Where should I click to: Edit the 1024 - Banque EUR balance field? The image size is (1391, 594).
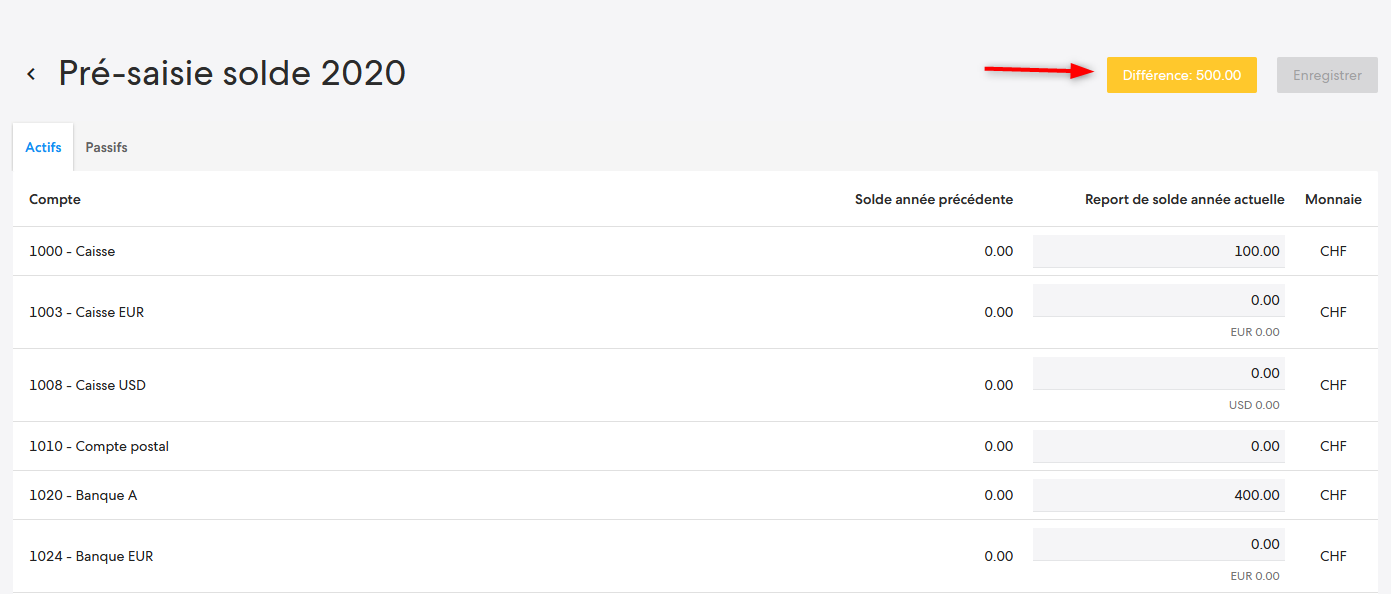pos(1158,544)
